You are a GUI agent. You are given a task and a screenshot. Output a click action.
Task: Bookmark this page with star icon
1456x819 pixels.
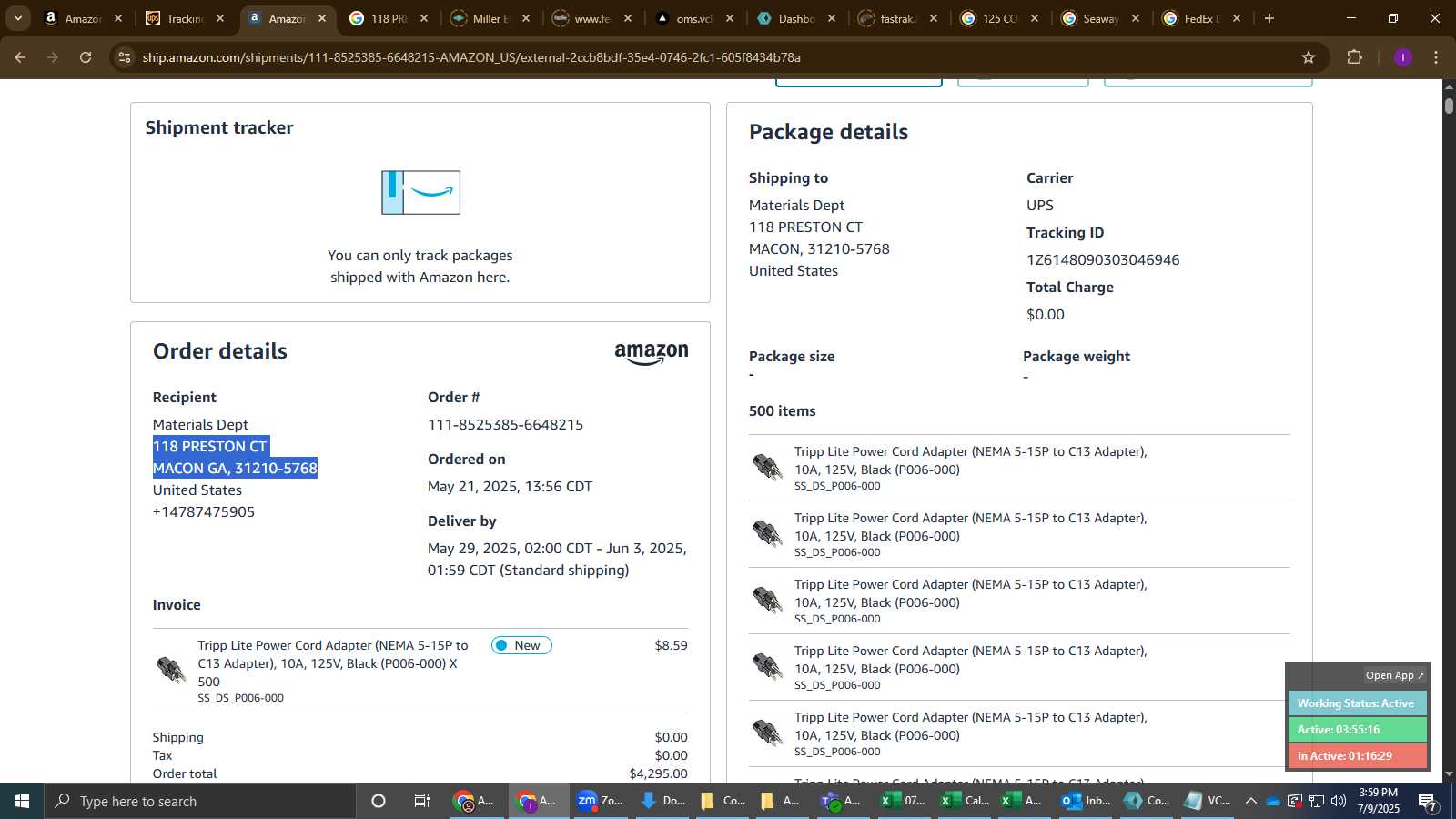point(1309,57)
